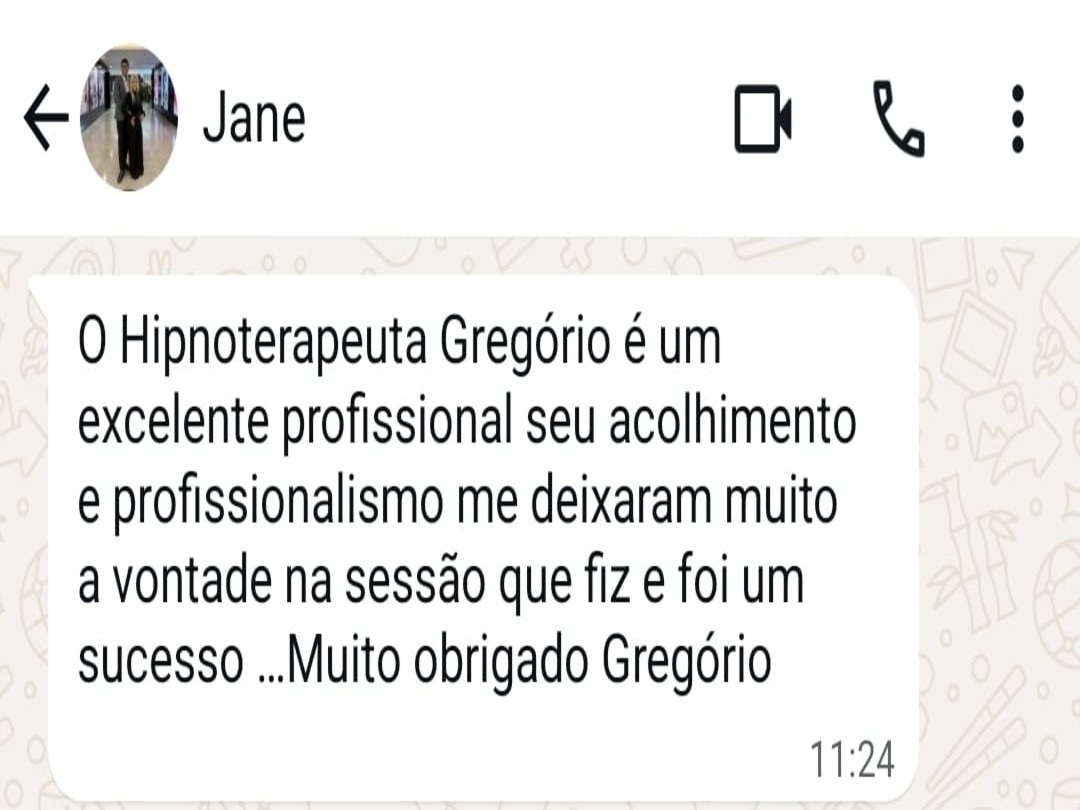
Task: Click the words deixaram muito in the message
Action: tap(684, 501)
